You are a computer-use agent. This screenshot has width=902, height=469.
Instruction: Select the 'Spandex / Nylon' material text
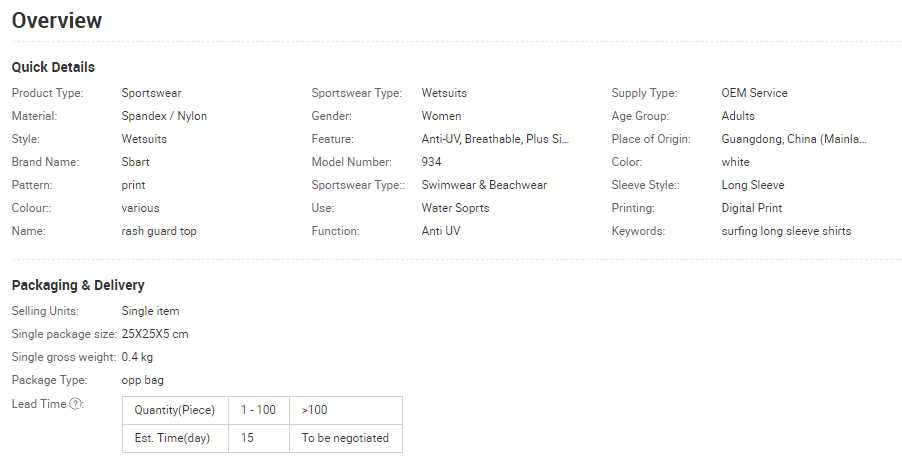[x=164, y=116]
